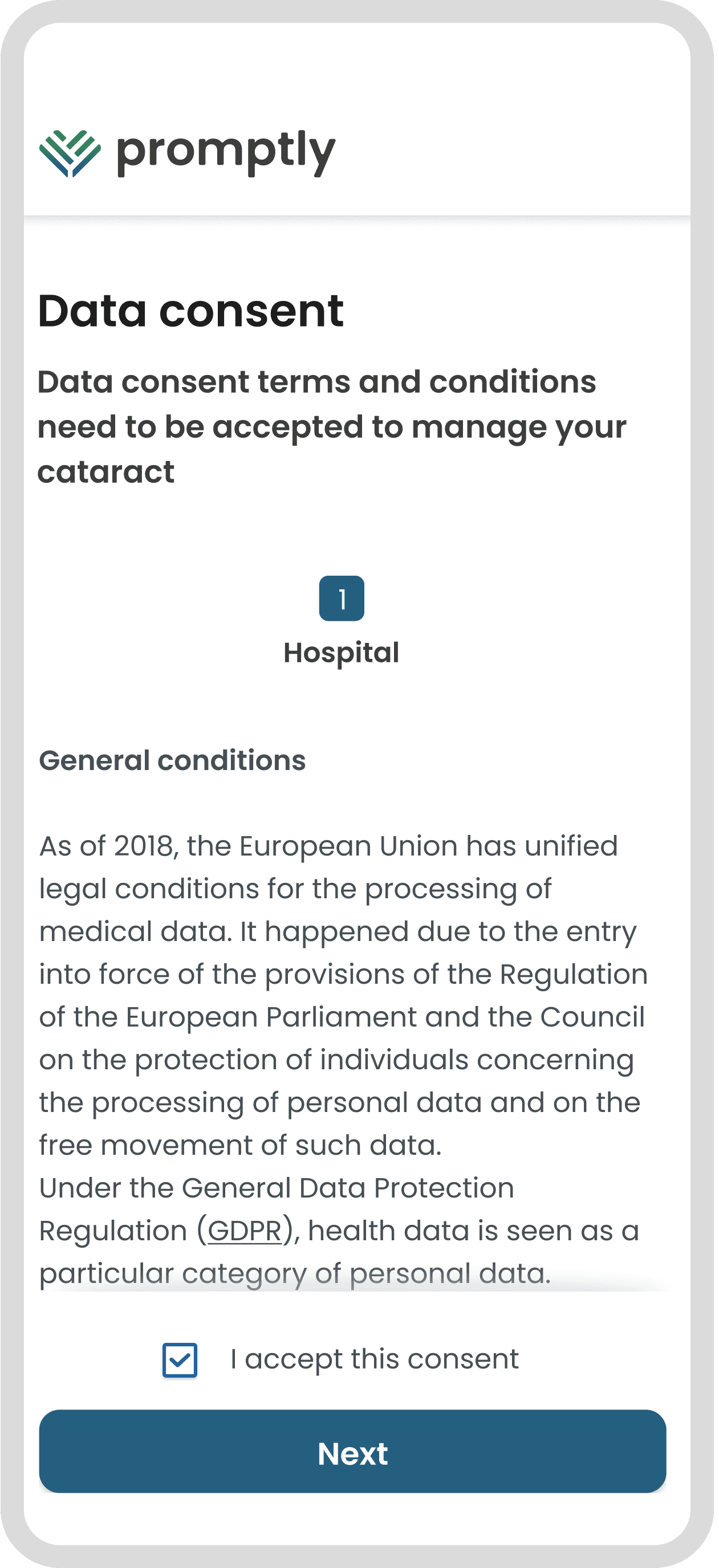The height and width of the screenshot is (1568, 719).
Task: Tick the 'I accept this consent' checkbox
Action: [180, 1360]
